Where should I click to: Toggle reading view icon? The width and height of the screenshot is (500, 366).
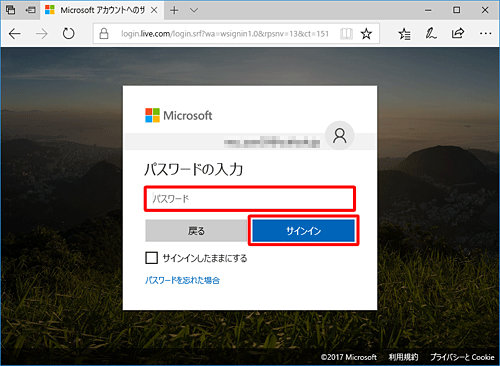pyautogui.click(x=346, y=34)
